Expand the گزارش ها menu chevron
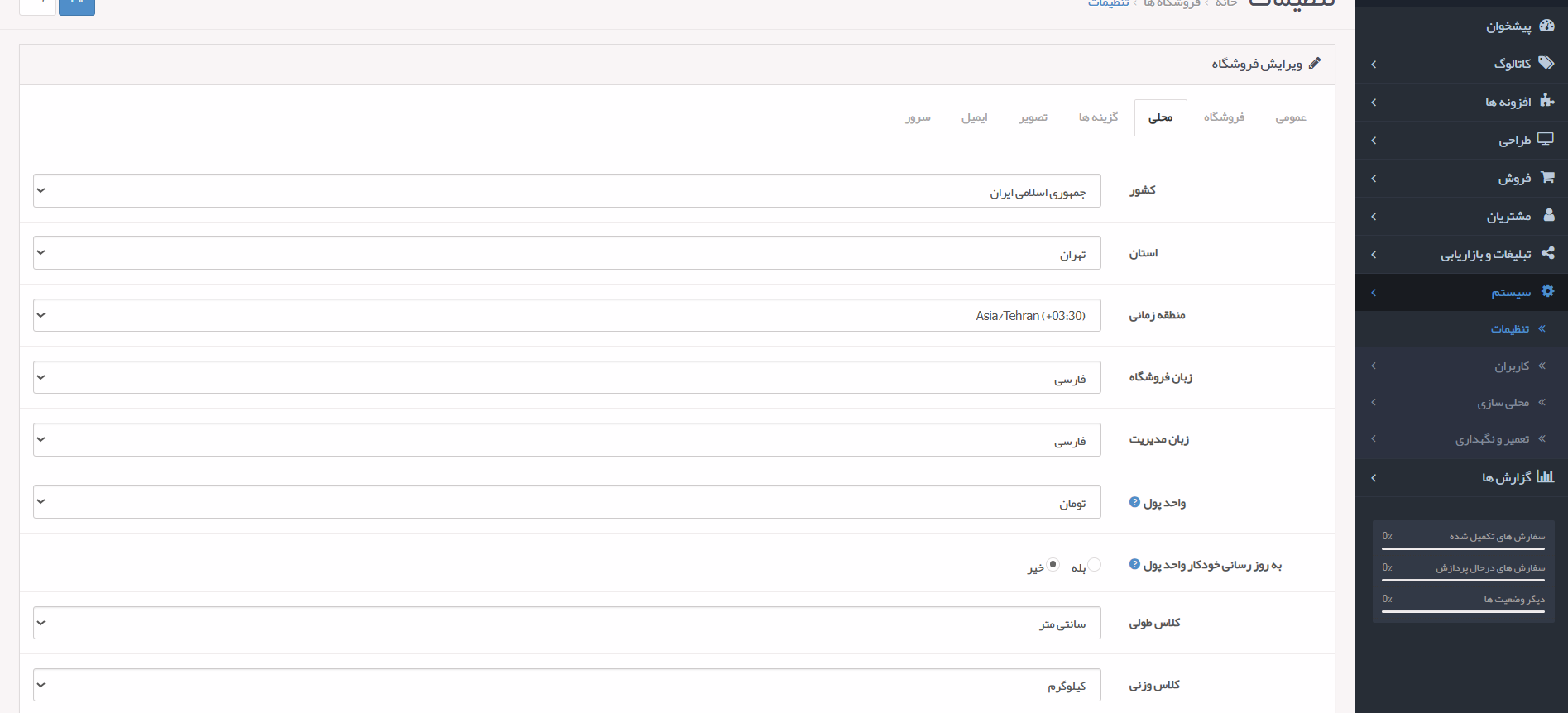This screenshot has height=713, width=1568. coord(1374,478)
